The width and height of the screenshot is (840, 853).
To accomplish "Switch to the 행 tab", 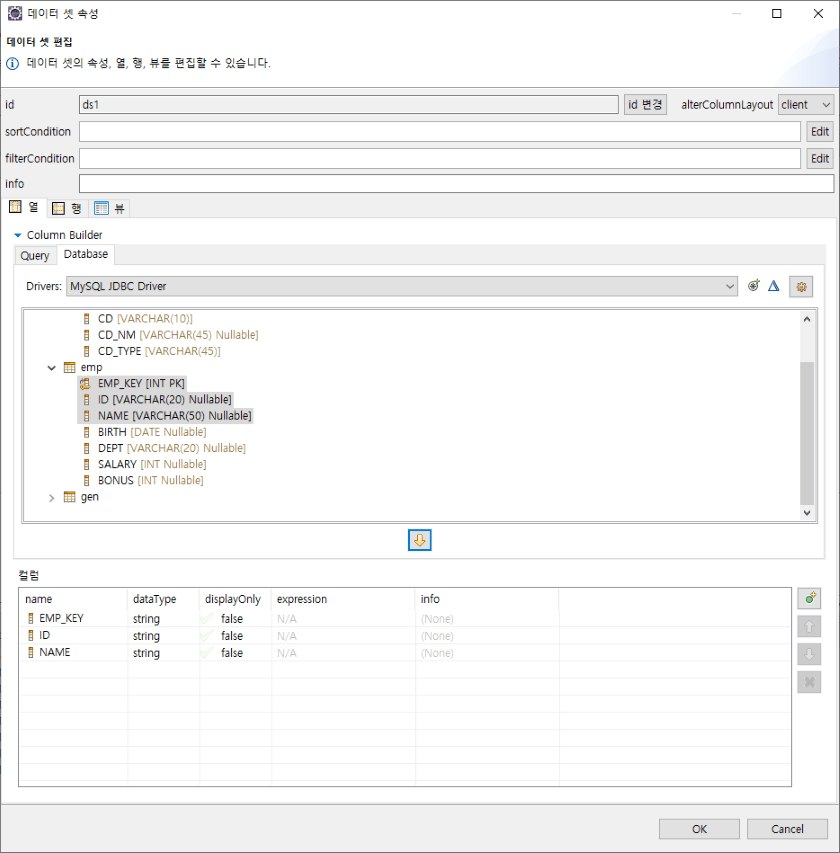I will (x=68, y=208).
